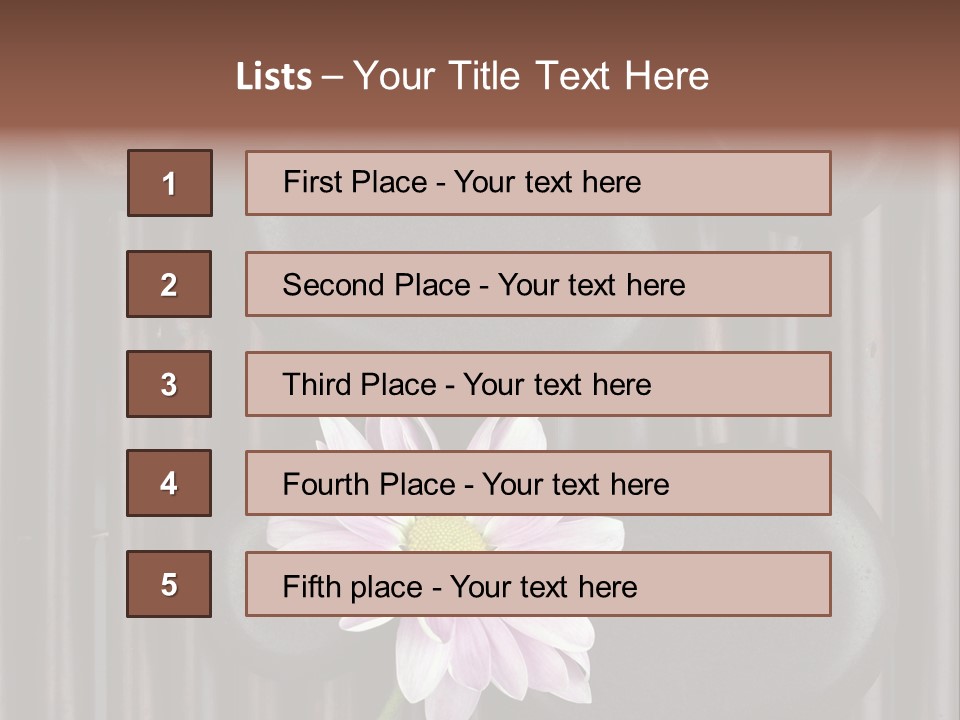Click the number 5 box
960x720 pixels.
169,584
